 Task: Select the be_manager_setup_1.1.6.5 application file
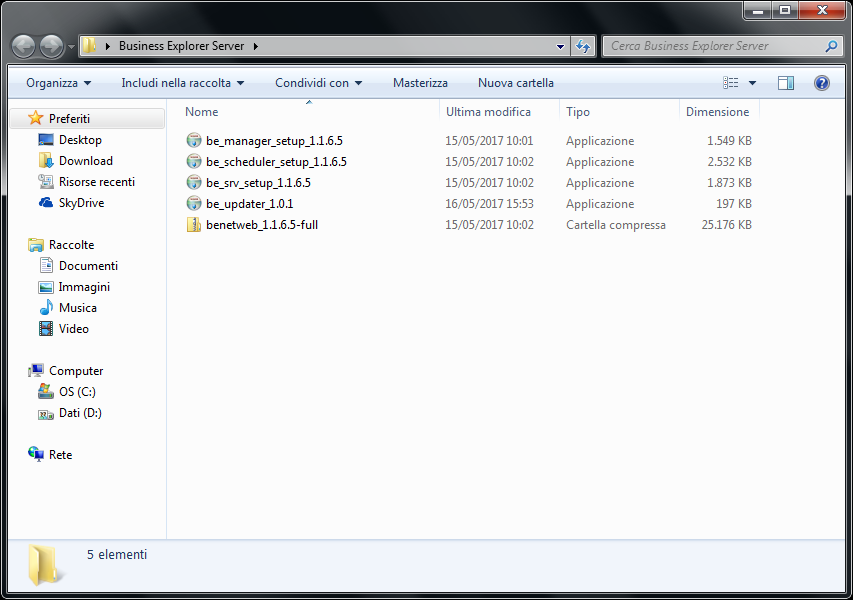coord(273,141)
